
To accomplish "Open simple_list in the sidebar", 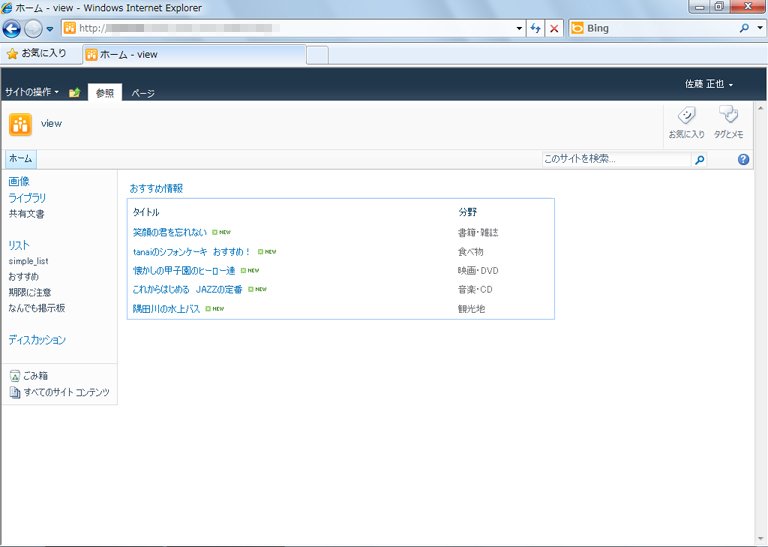I will [x=28, y=262].
